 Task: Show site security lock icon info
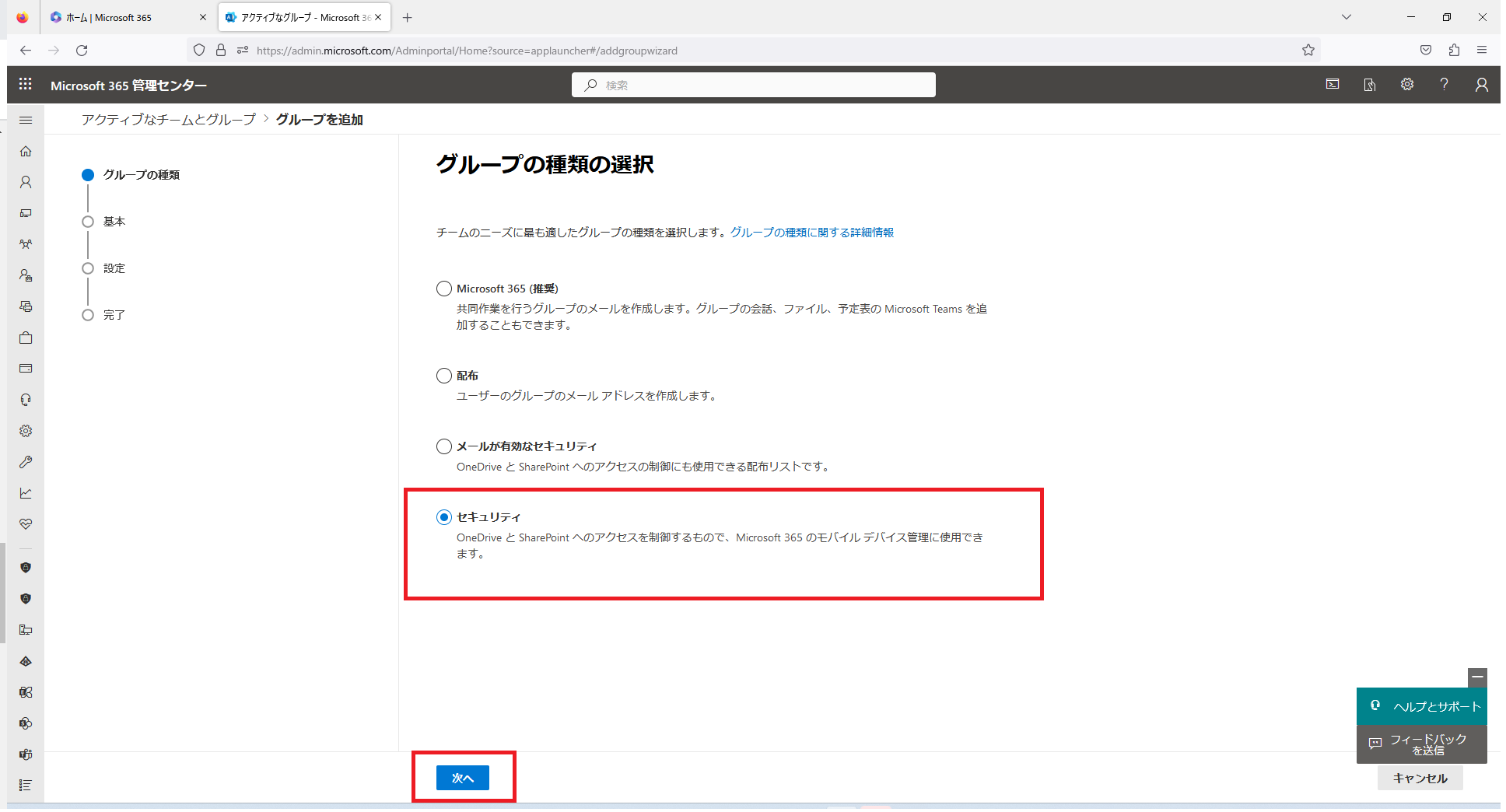tap(221, 50)
